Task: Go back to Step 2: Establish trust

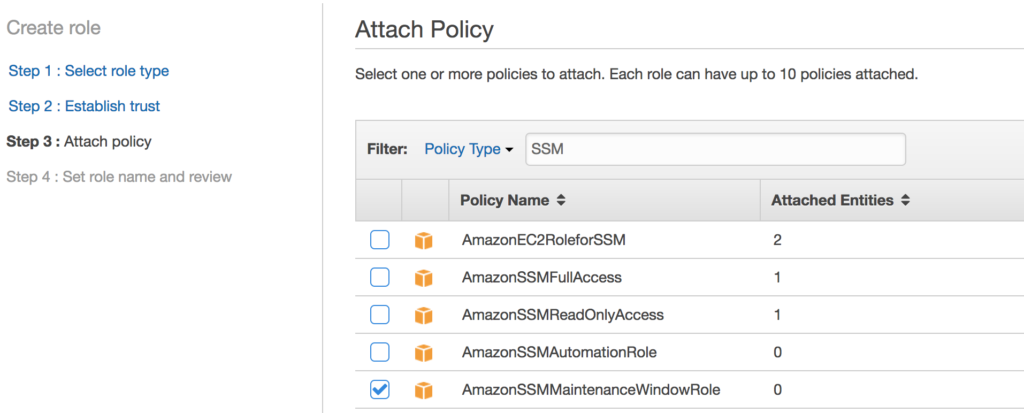Action: pos(84,106)
